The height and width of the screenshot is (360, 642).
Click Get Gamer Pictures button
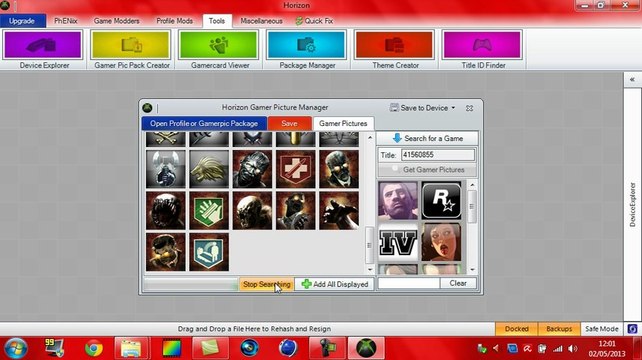pyautogui.click(x=427, y=170)
